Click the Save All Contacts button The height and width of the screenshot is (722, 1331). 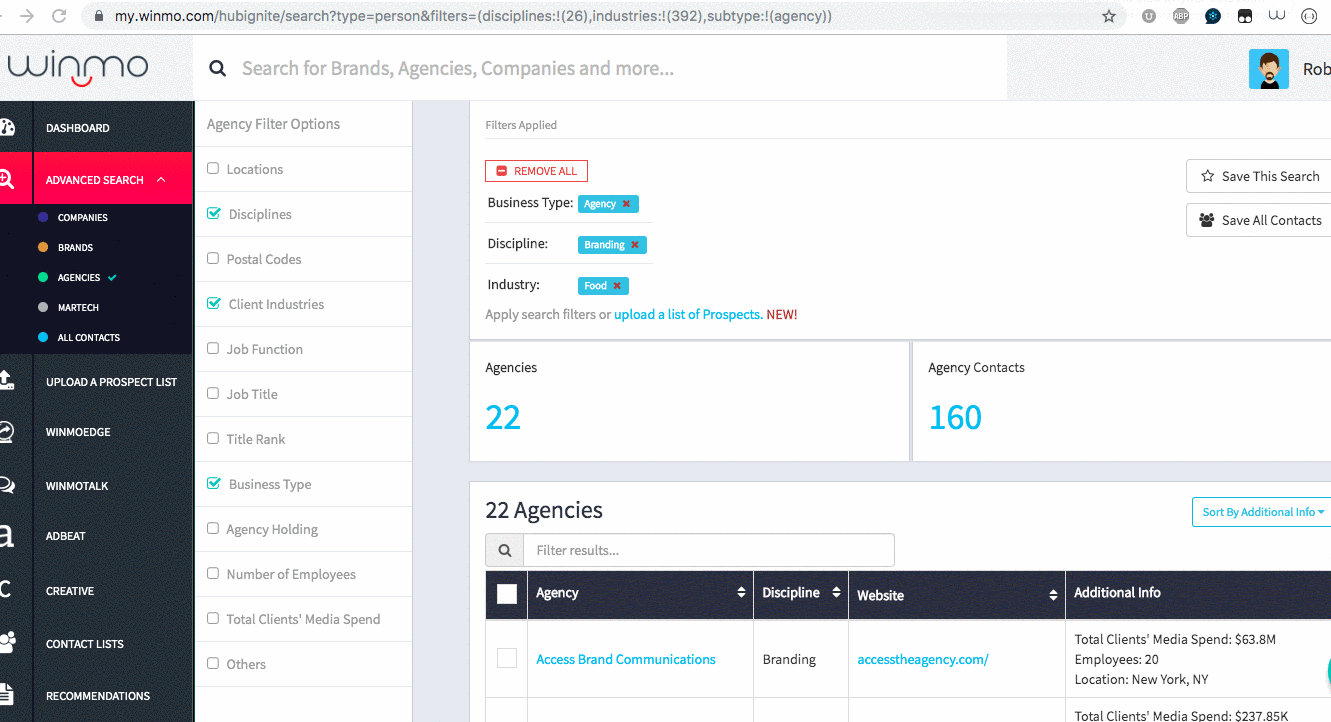click(1259, 220)
